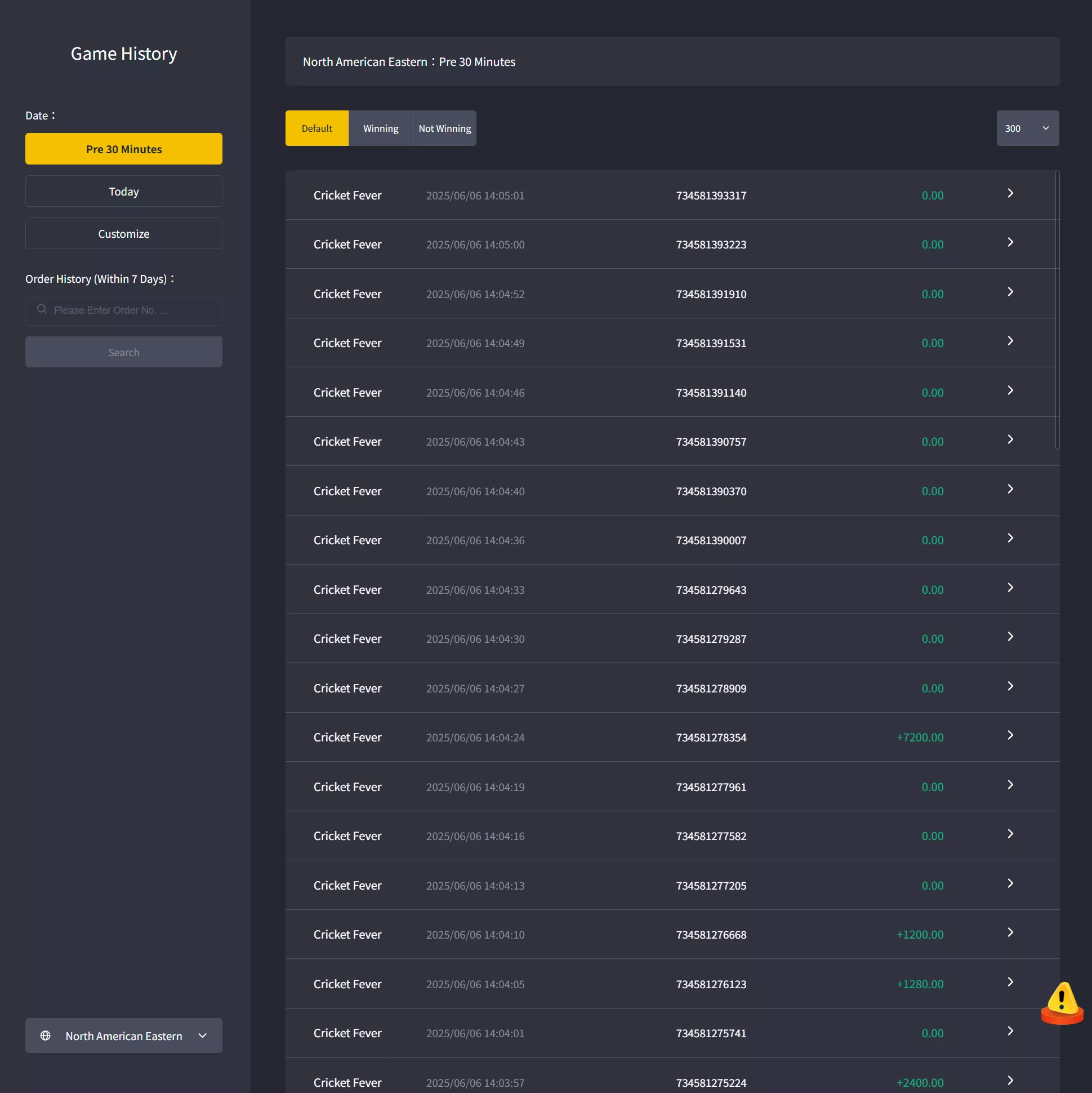Image resolution: width=1092 pixels, height=1093 pixels.
Task: Select the Customize date option
Action: pyautogui.click(x=124, y=234)
